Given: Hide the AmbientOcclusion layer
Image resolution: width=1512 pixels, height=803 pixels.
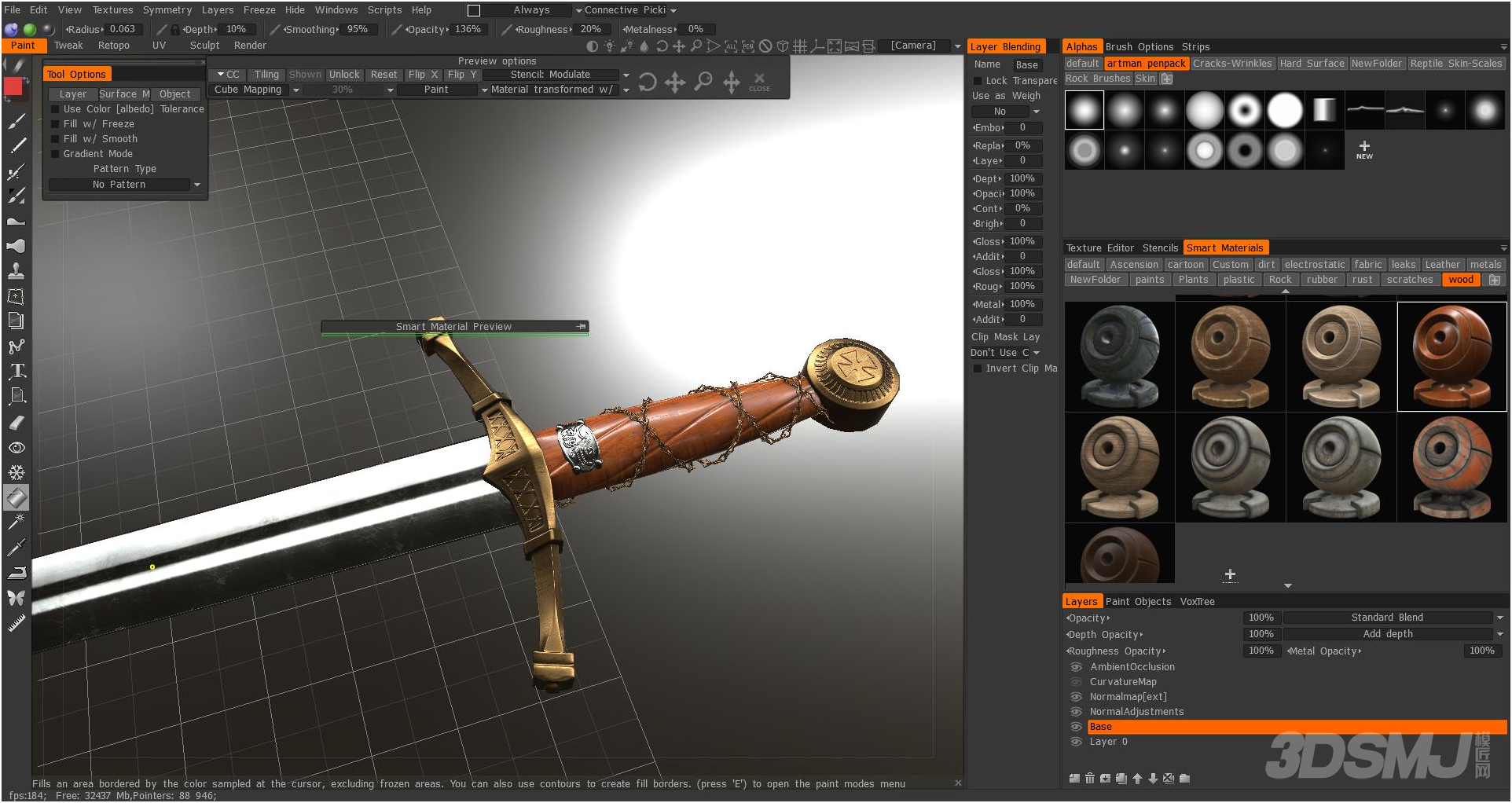Looking at the screenshot, I should click(x=1077, y=667).
